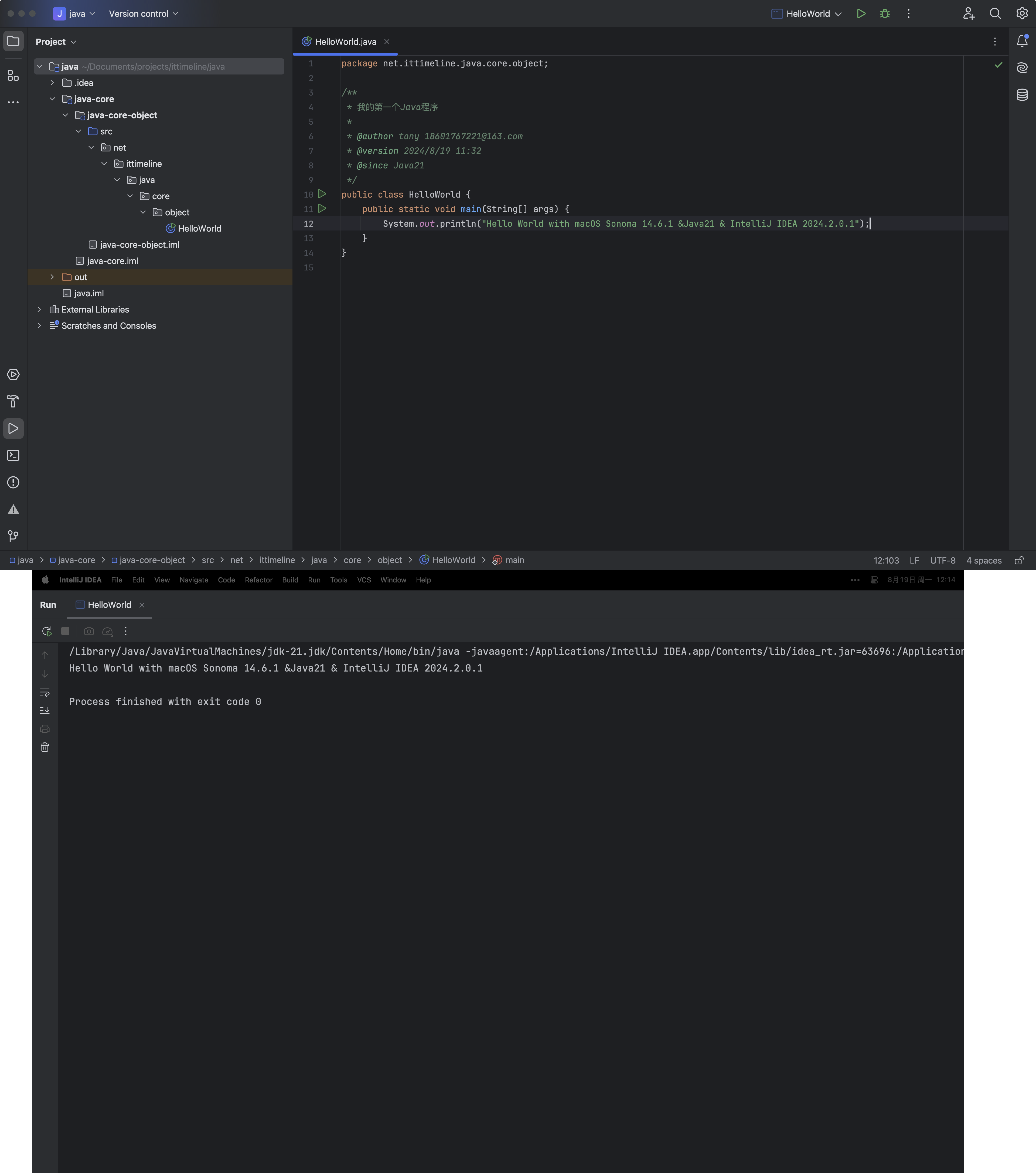This screenshot has width=1036, height=1173.
Task: Open the Terminal tool window
Action: 13,456
